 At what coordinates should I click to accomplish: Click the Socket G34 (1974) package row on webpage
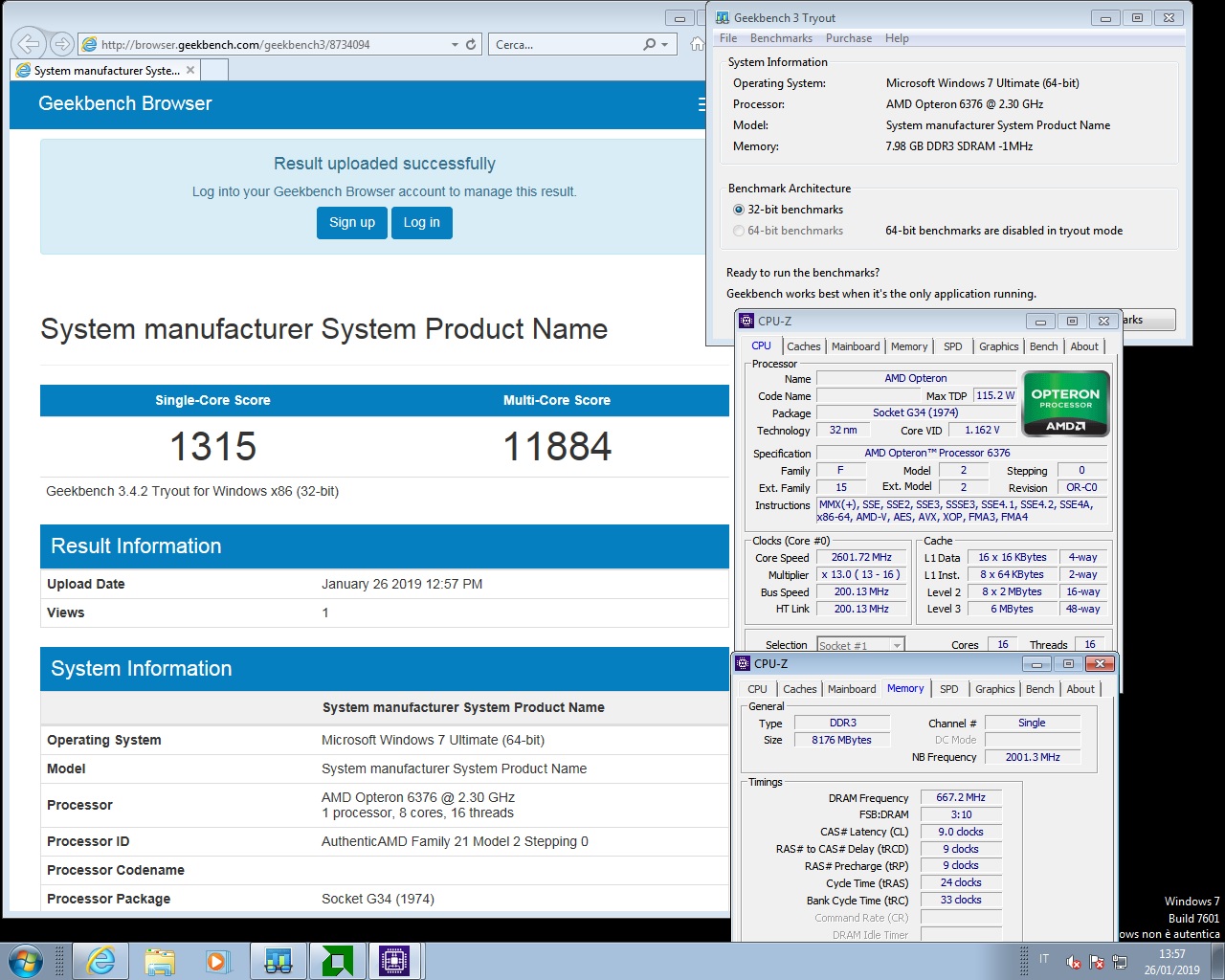385,899
